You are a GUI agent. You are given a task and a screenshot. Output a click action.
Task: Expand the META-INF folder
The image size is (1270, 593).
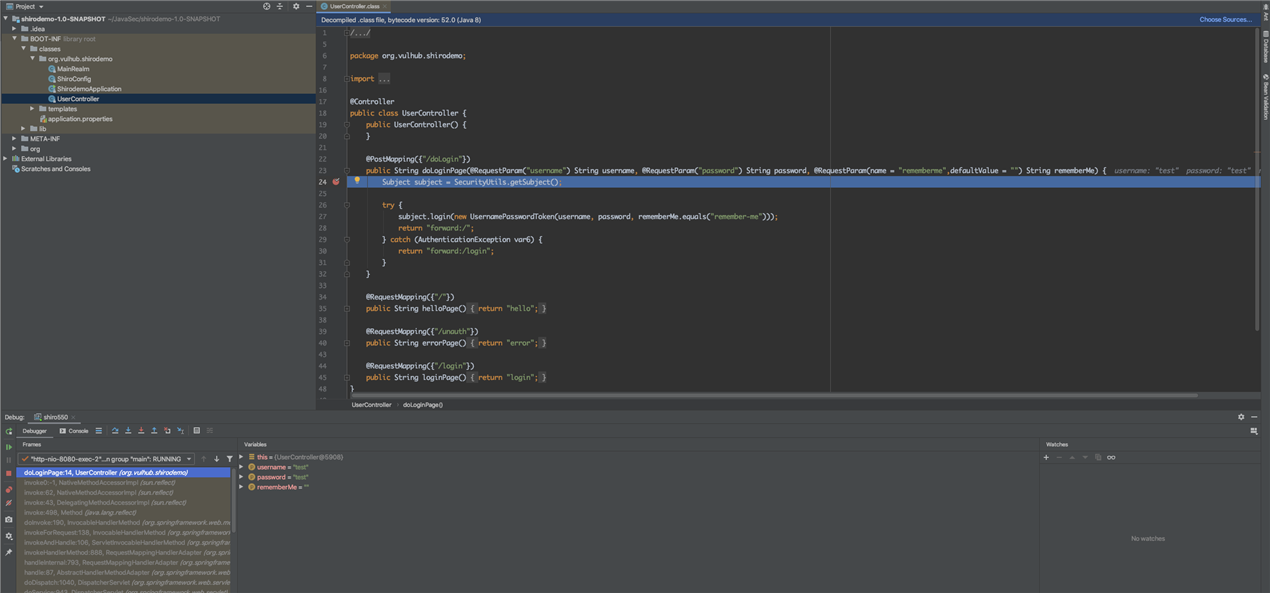(14, 139)
